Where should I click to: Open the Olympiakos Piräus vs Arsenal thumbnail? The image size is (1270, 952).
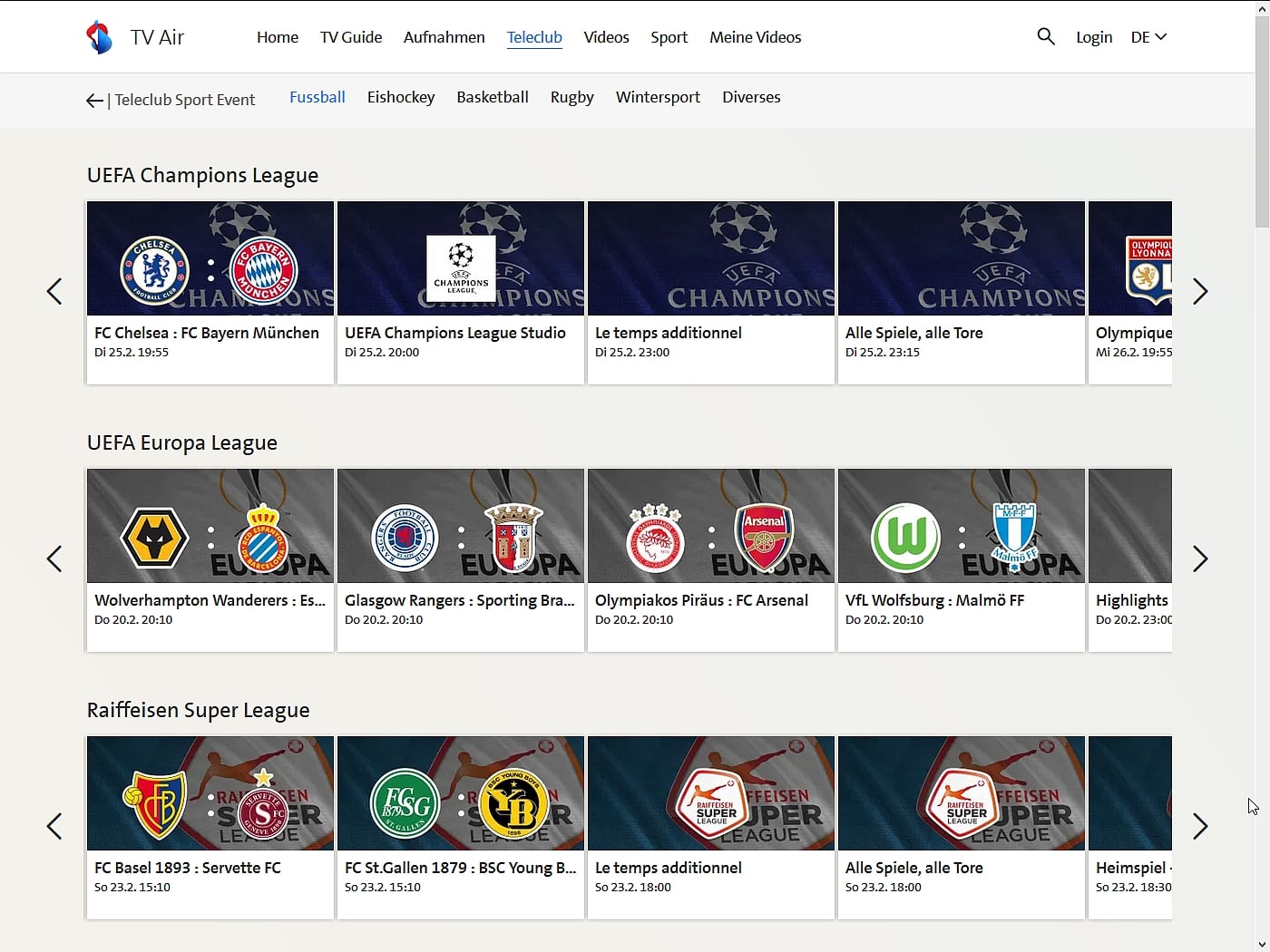(x=711, y=526)
